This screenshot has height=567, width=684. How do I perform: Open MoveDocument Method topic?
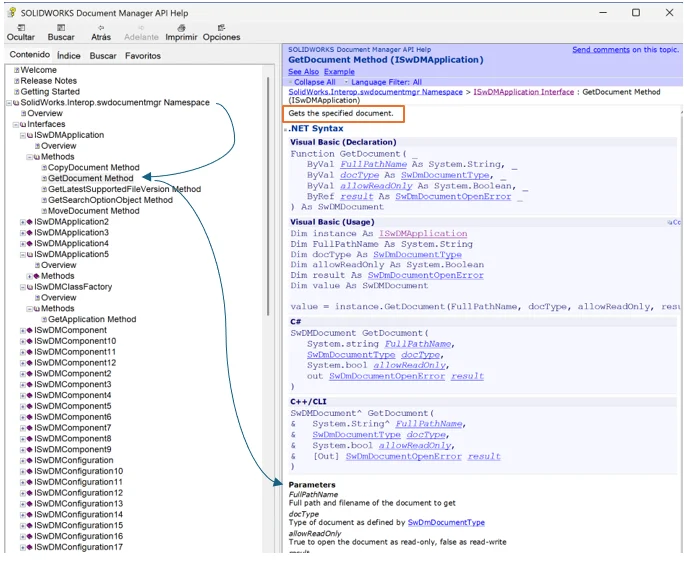(94, 211)
